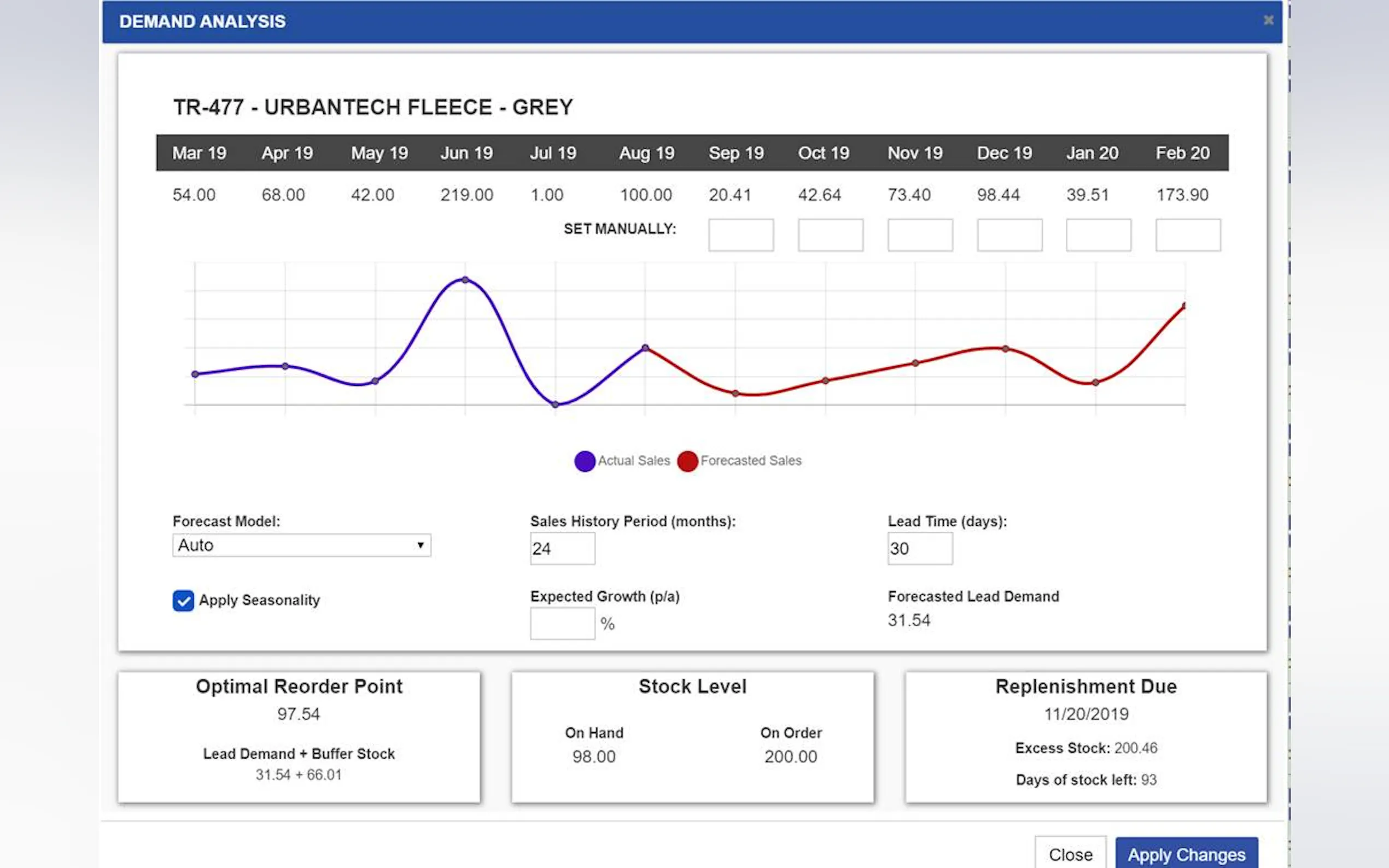Viewport: 1389px width, 868px height.
Task: Click the Dec 19 forecast data point
Action: tap(1006, 349)
